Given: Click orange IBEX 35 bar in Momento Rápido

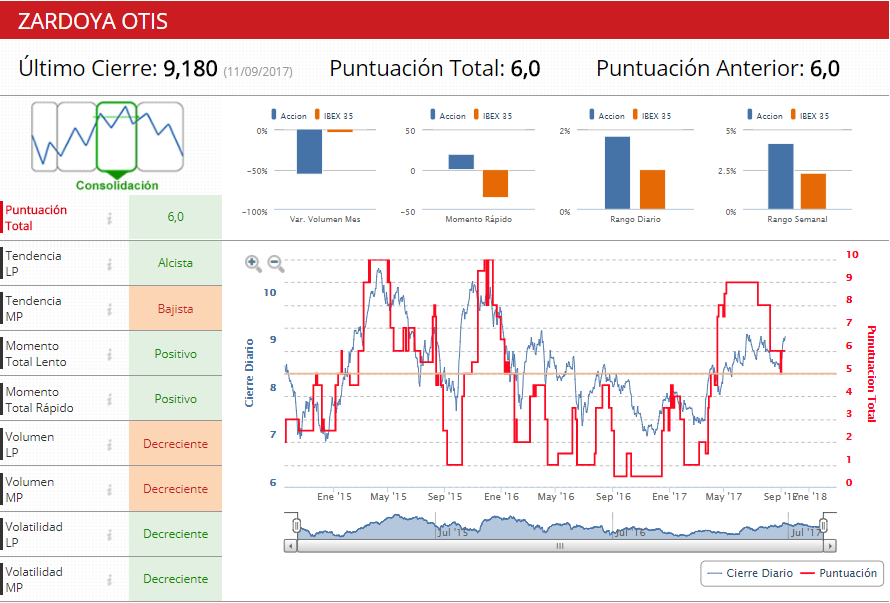Looking at the screenshot, I should click(x=496, y=184).
